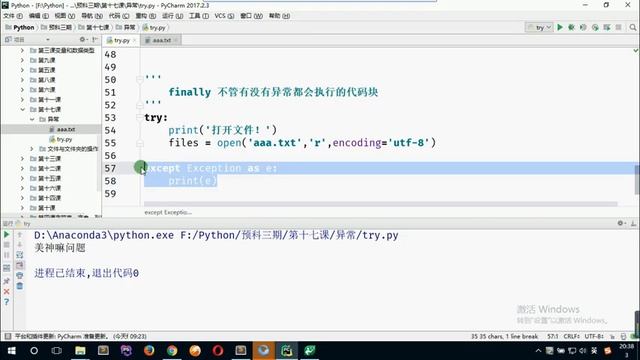Image resolution: width=640 pixels, height=360 pixels.
Task: Click the editor horizontal scrollbar
Action: coord(380,204)
